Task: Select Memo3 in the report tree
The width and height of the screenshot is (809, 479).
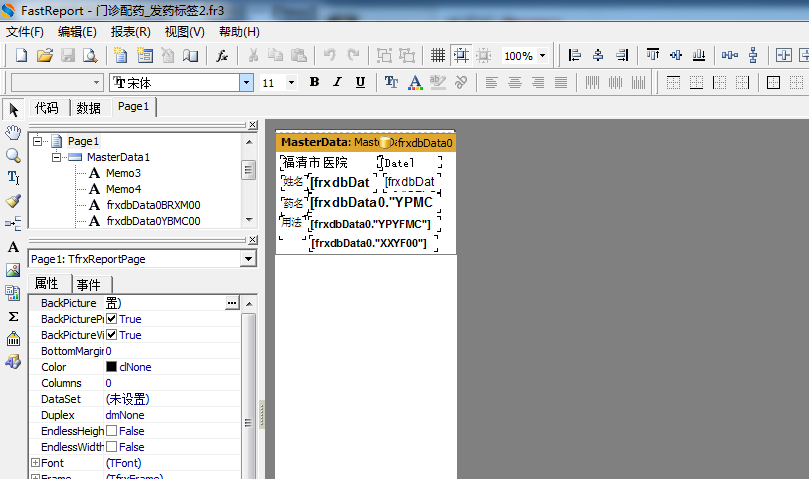Action: tap(123, 173)
